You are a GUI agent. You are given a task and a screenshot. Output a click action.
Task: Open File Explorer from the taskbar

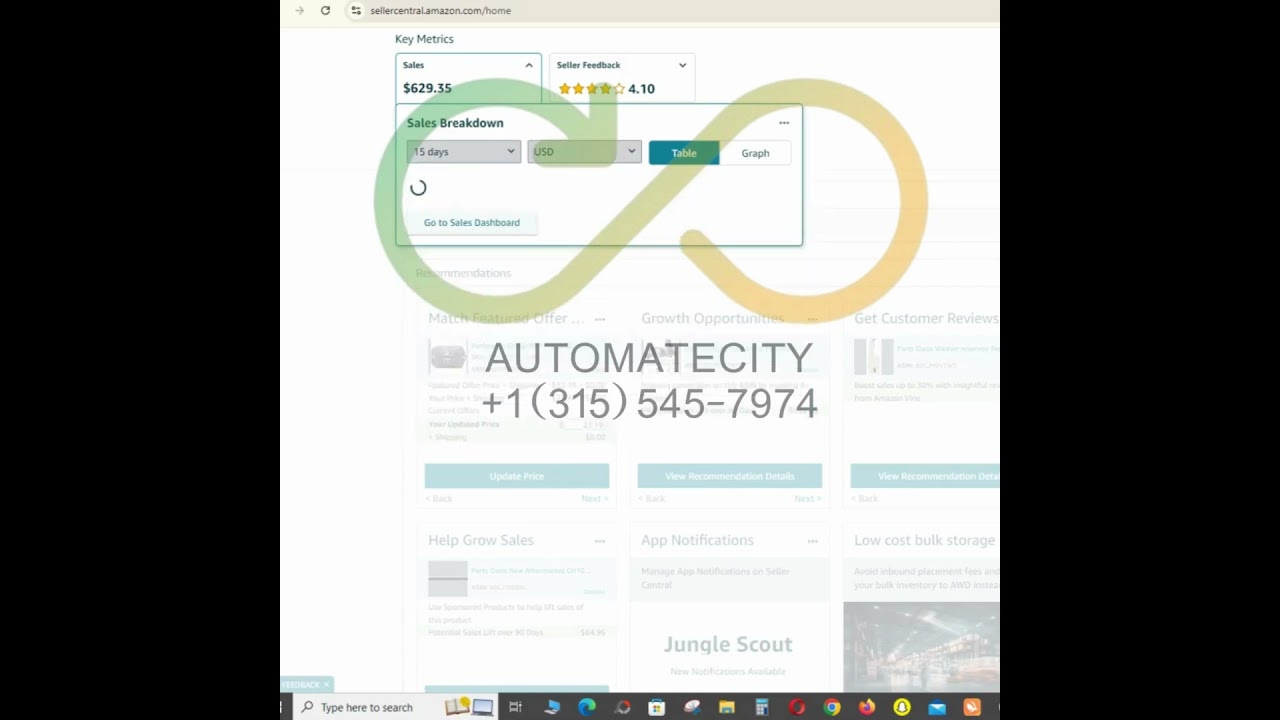(727, 707)
